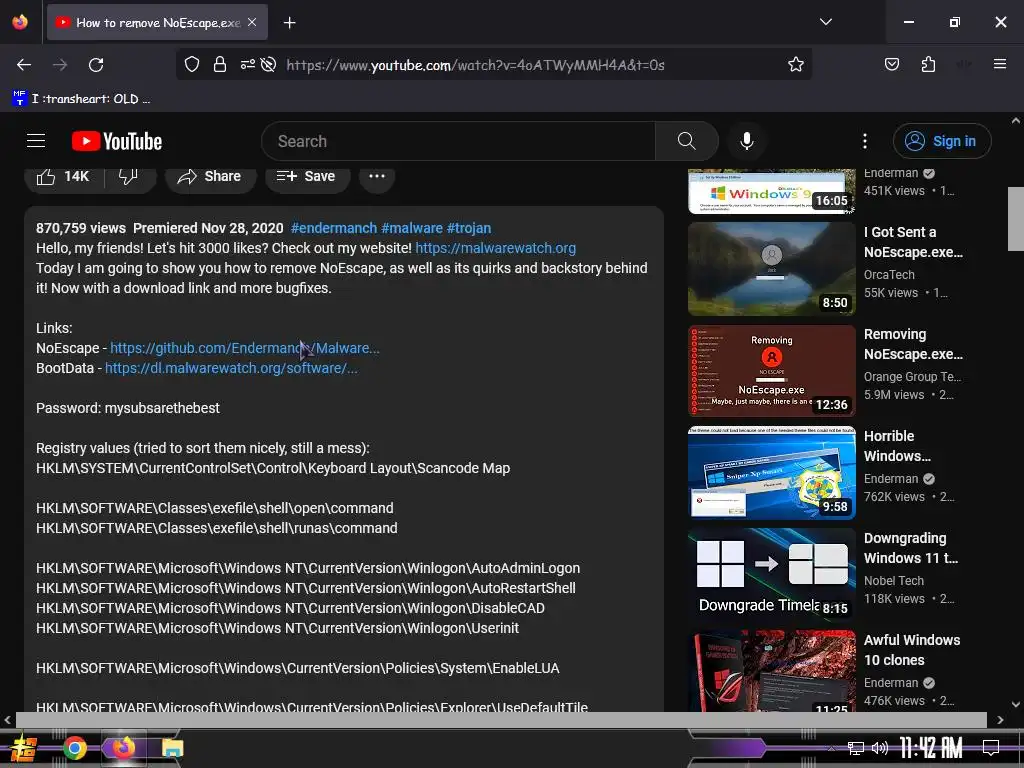
Task: Click the Firefox address bar URL
Action: click(x=475, y=65)
